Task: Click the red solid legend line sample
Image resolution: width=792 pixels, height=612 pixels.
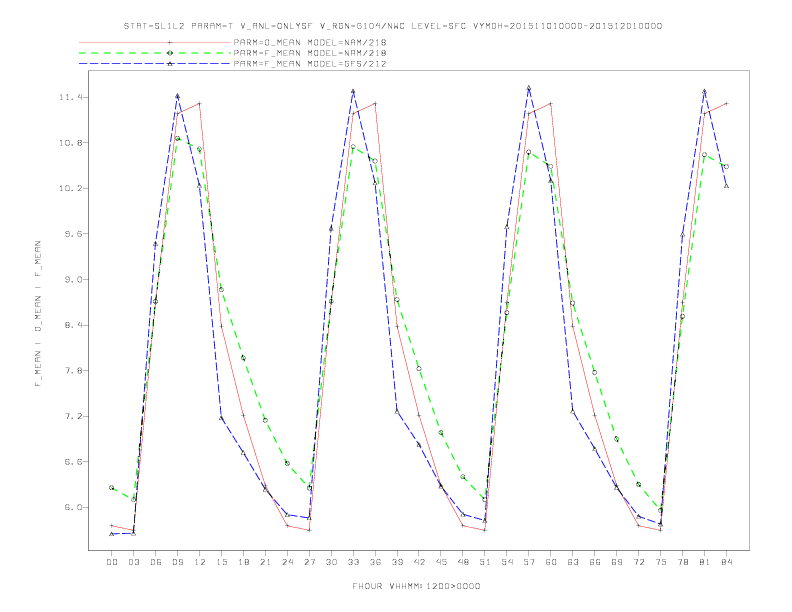Action: click(155, 42)
